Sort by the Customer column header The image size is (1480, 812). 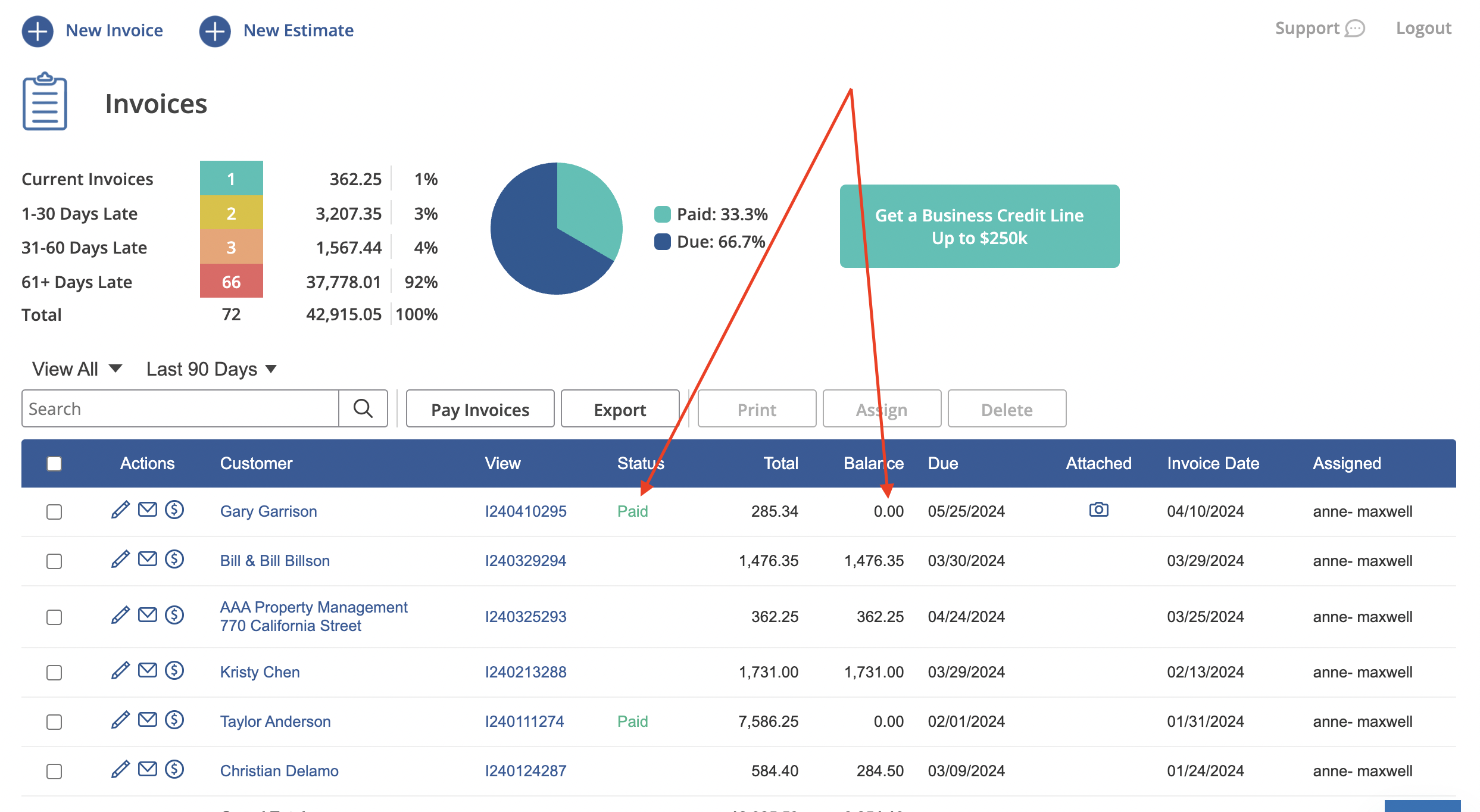256,463
